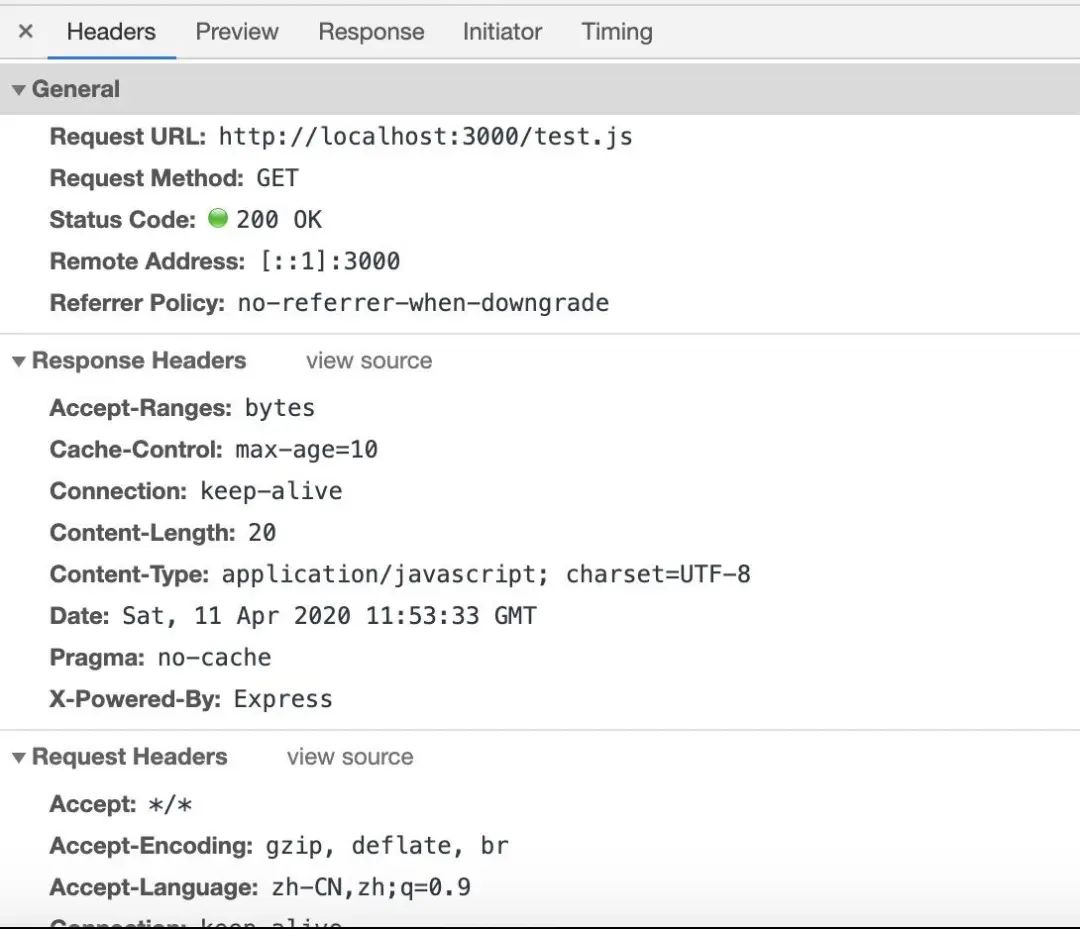The height and width of the screenshot is (929, 1080).
Task: Click the General section title
Action: pyautogui.click(x=76, y=89)
